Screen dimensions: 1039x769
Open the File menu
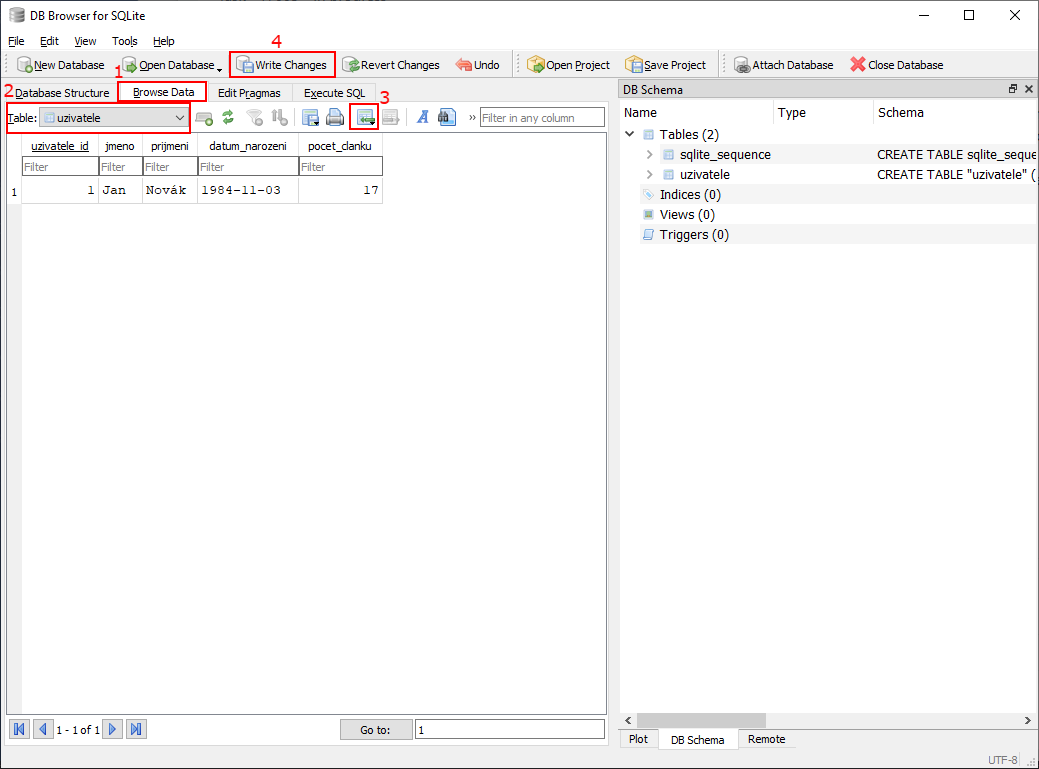16,41
